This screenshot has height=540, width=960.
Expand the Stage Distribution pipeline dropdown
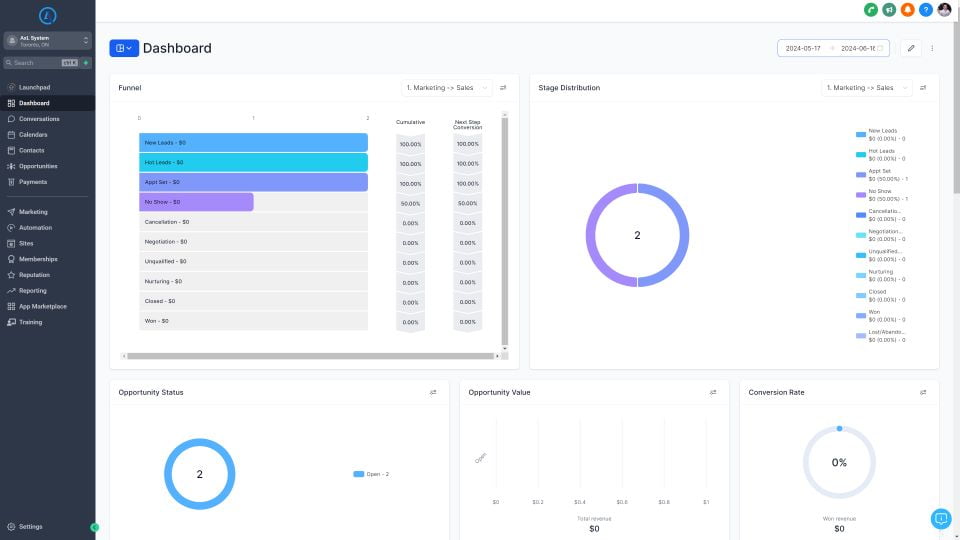(x=867, y=88)
